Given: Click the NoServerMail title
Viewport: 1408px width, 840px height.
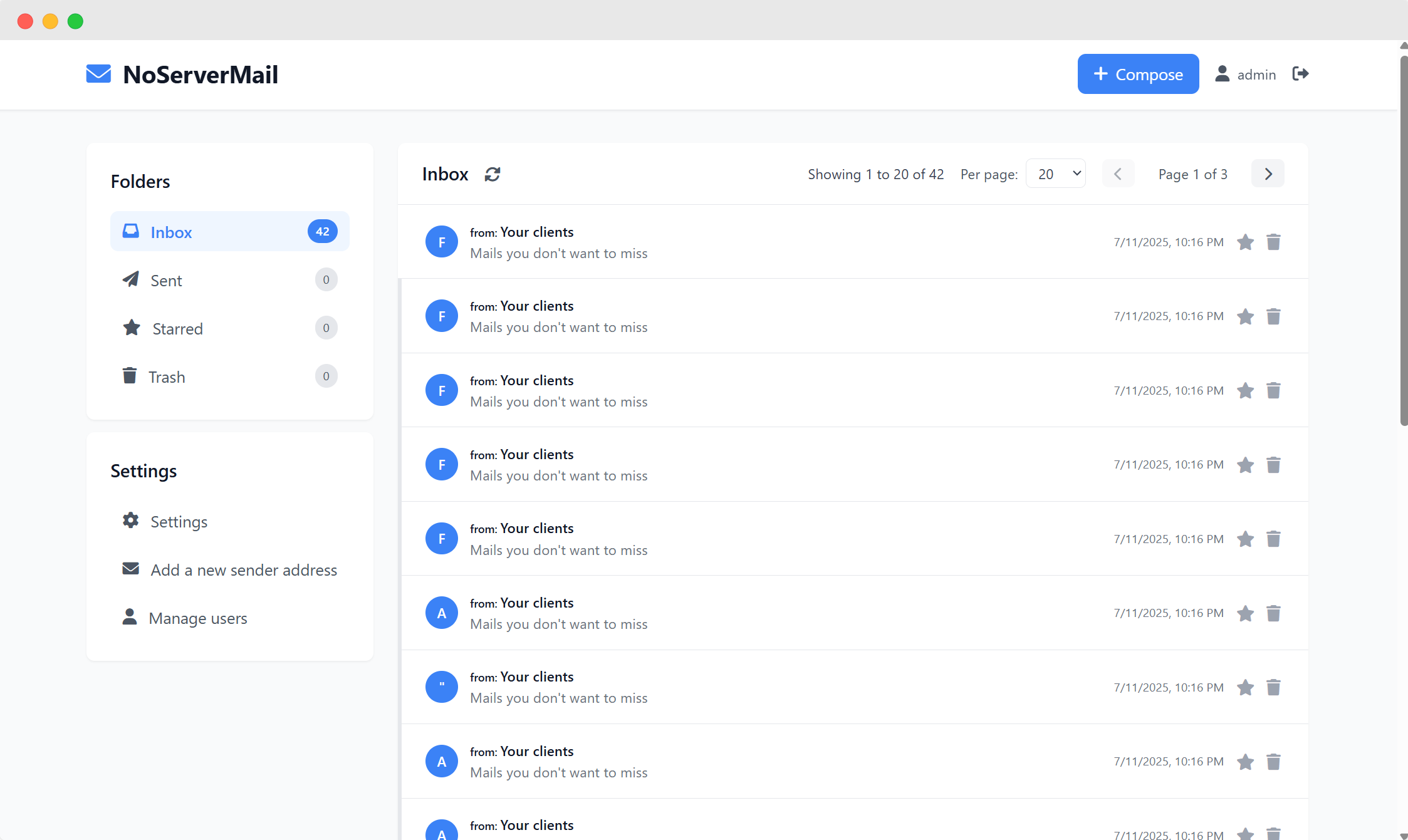Looking at the screenshot, I should point(201,75).
